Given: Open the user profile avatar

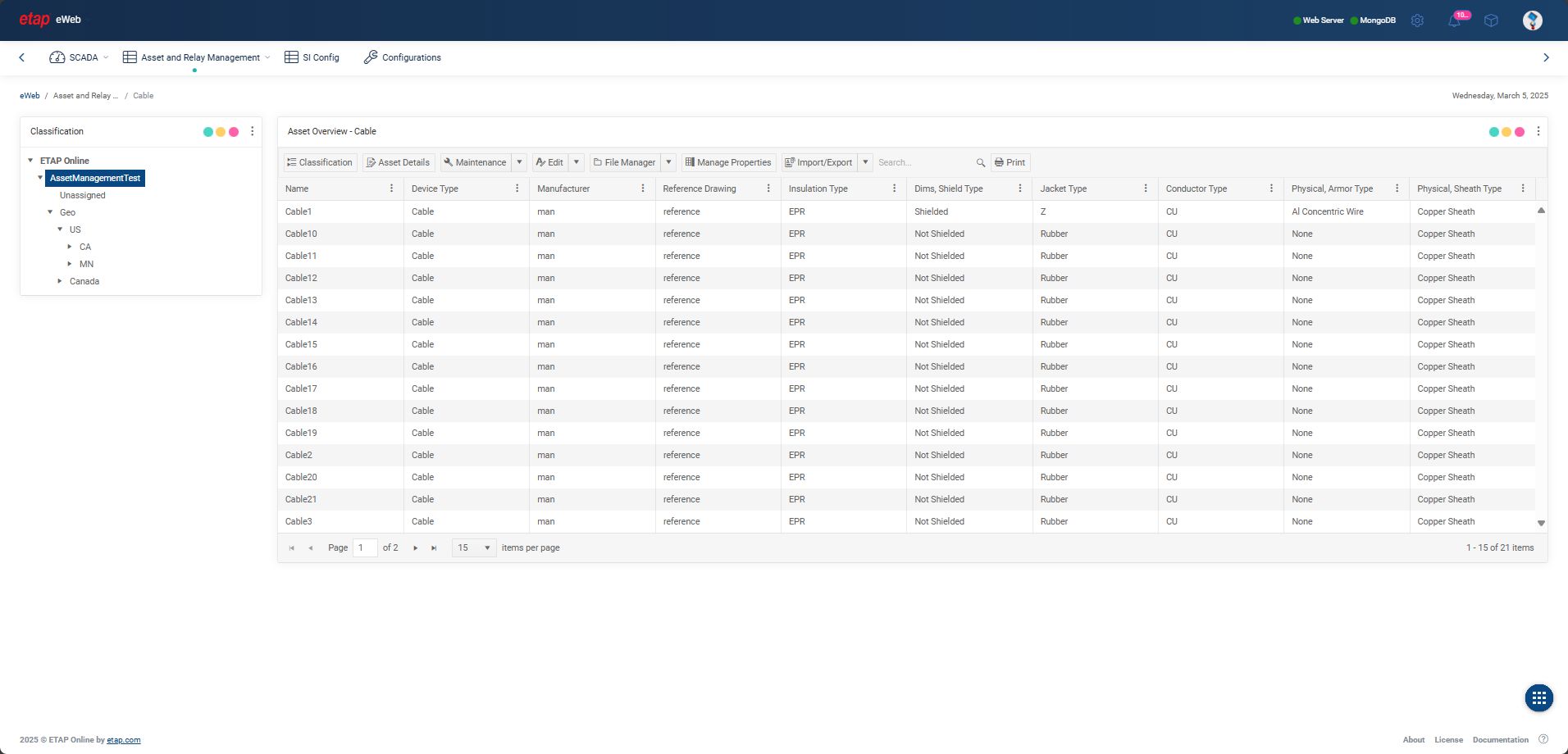Looking at the screenshot, I should coord(1532,20).
